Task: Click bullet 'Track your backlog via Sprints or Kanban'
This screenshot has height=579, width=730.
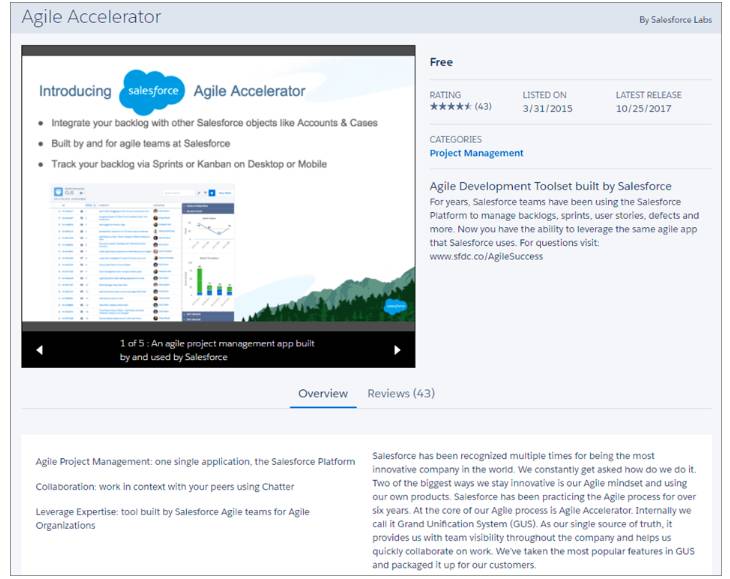Action: (x=189, y=164)
